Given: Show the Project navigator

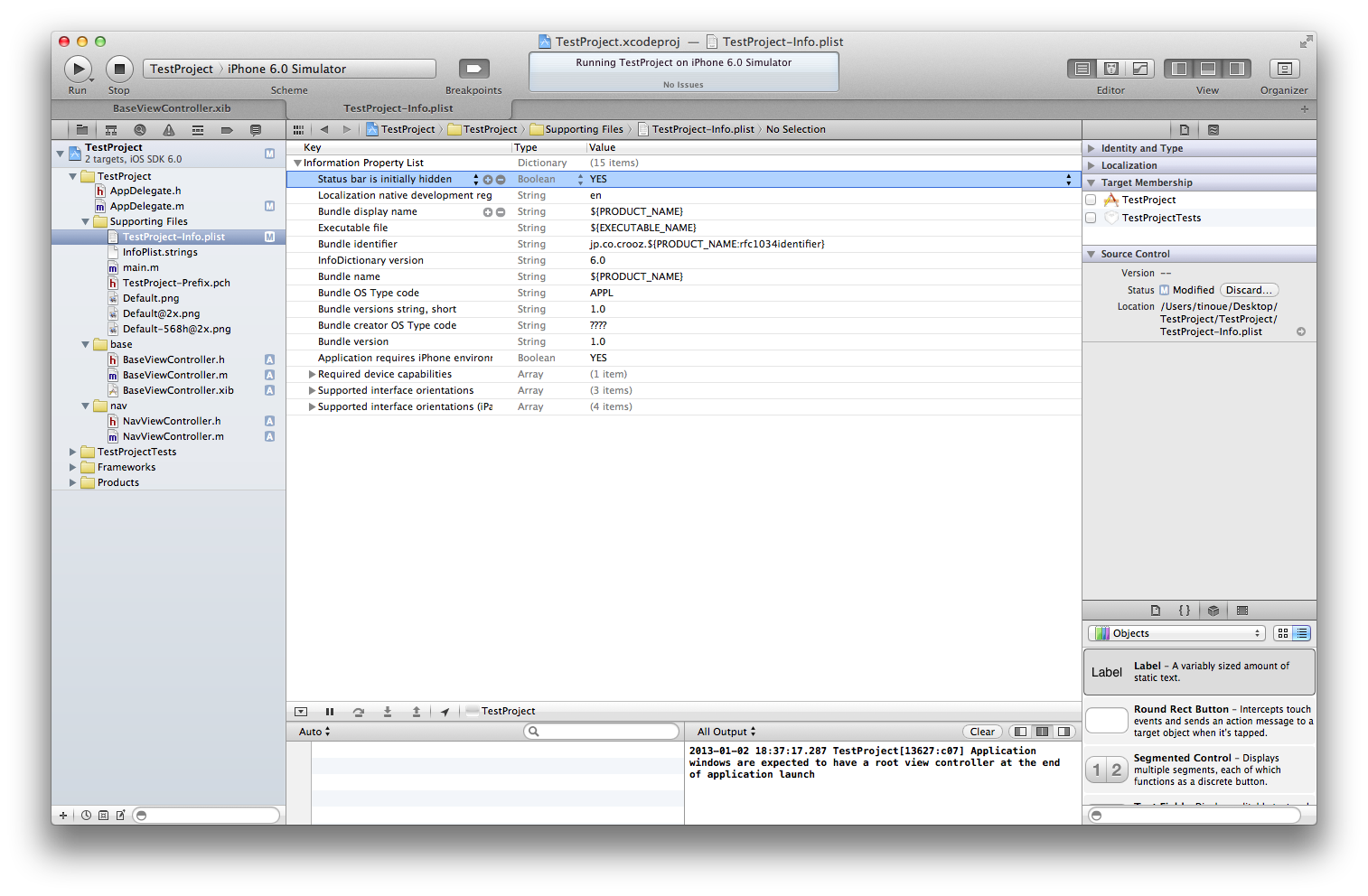Looking at the screenshot, I should coord(82,130).
